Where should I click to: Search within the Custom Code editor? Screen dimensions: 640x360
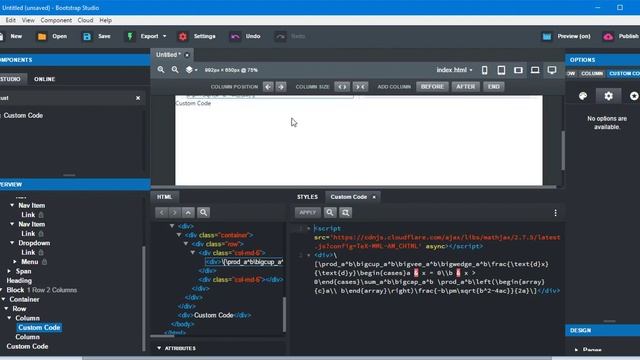tap(330, 212)
